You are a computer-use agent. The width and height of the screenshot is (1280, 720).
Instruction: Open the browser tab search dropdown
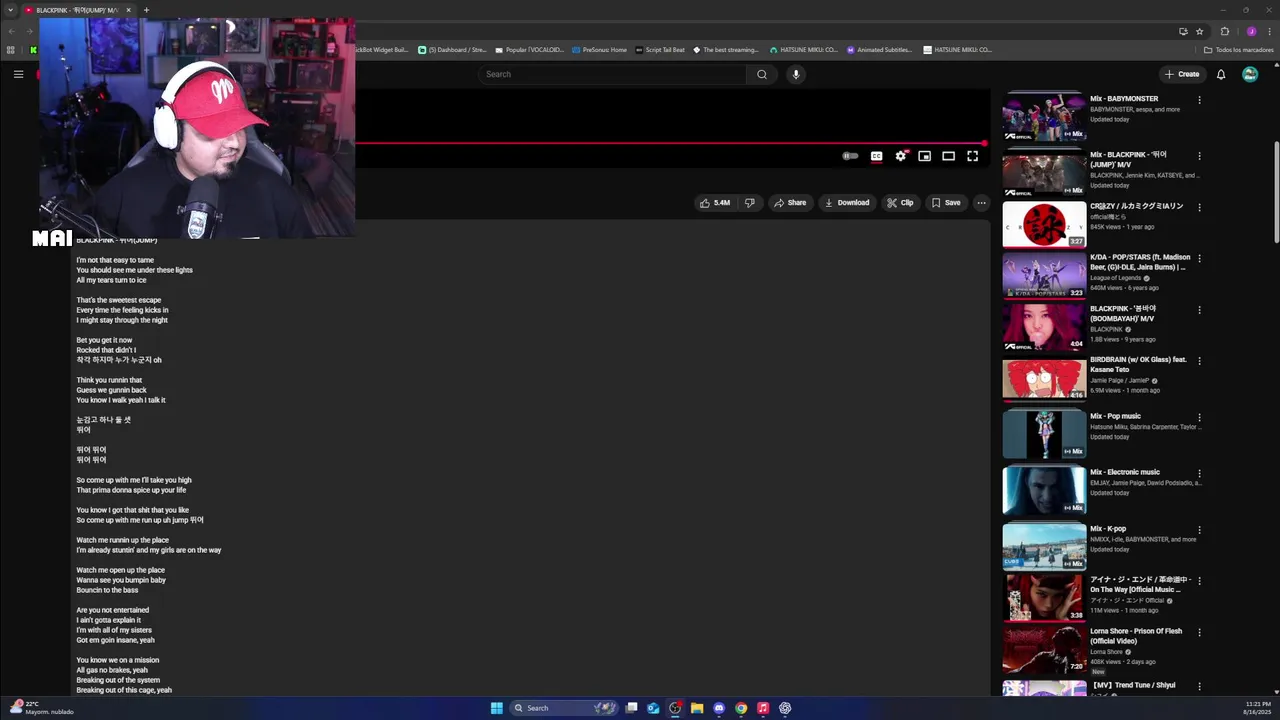(x=10, y=10)
